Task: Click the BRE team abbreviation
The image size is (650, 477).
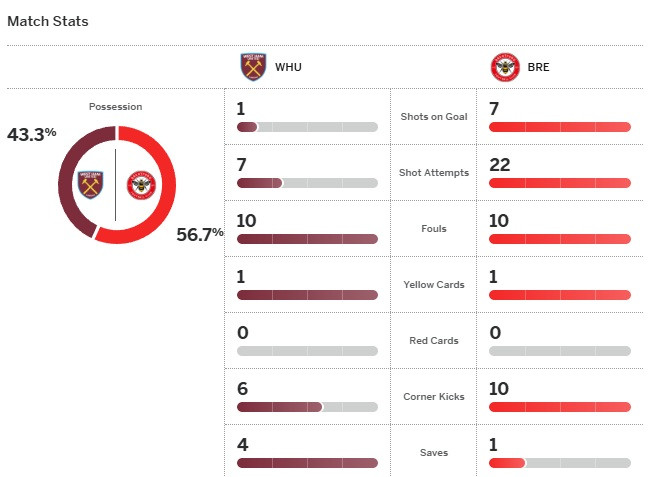Action: pos(537,68)
